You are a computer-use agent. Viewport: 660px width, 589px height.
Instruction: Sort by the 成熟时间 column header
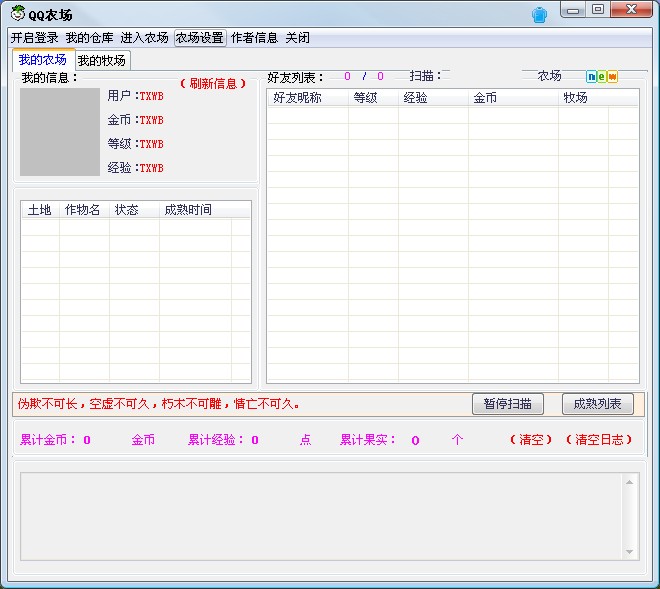pos(195,210)
